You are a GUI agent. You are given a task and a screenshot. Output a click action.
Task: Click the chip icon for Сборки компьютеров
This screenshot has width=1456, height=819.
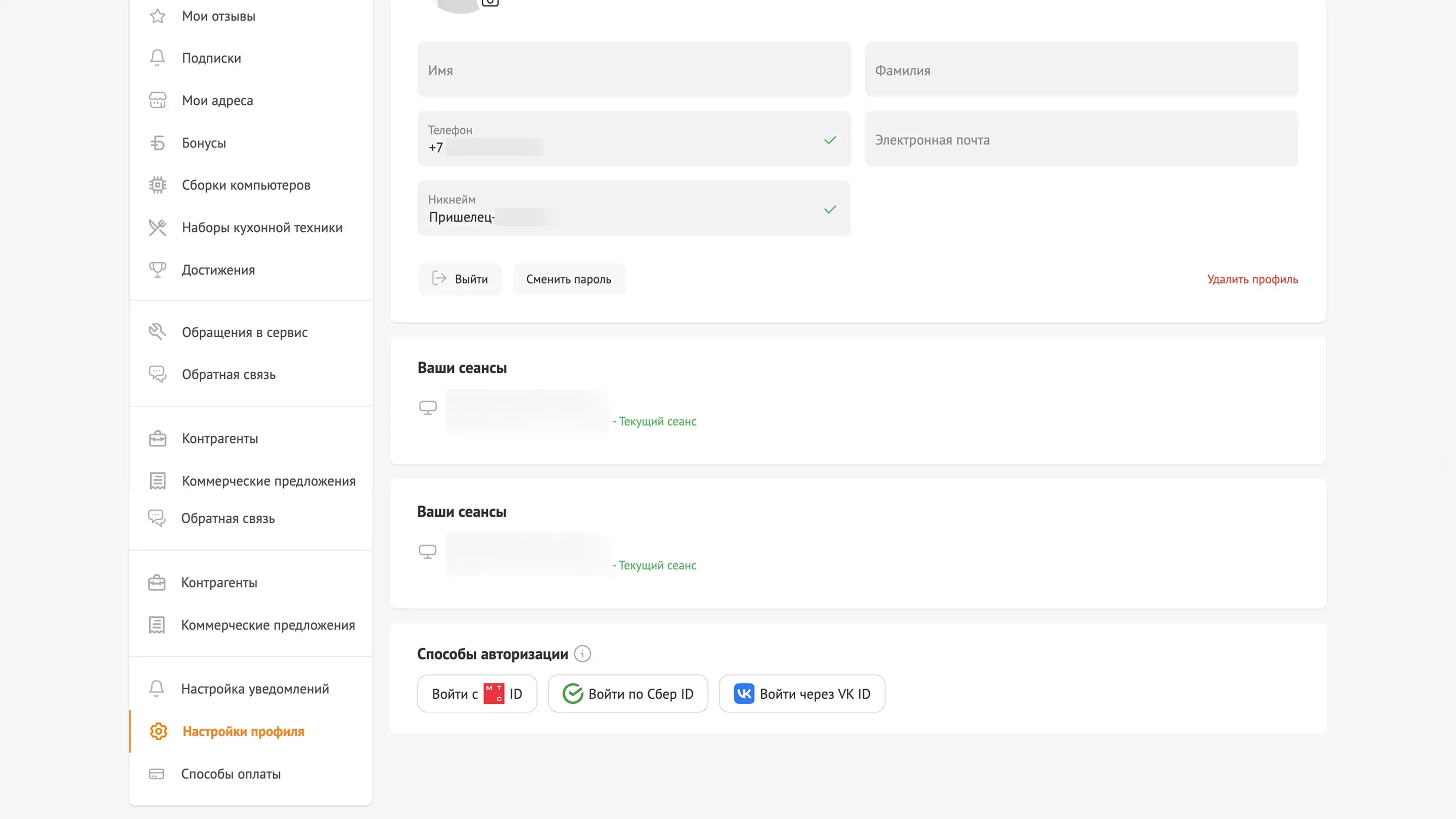coord(157,185)
